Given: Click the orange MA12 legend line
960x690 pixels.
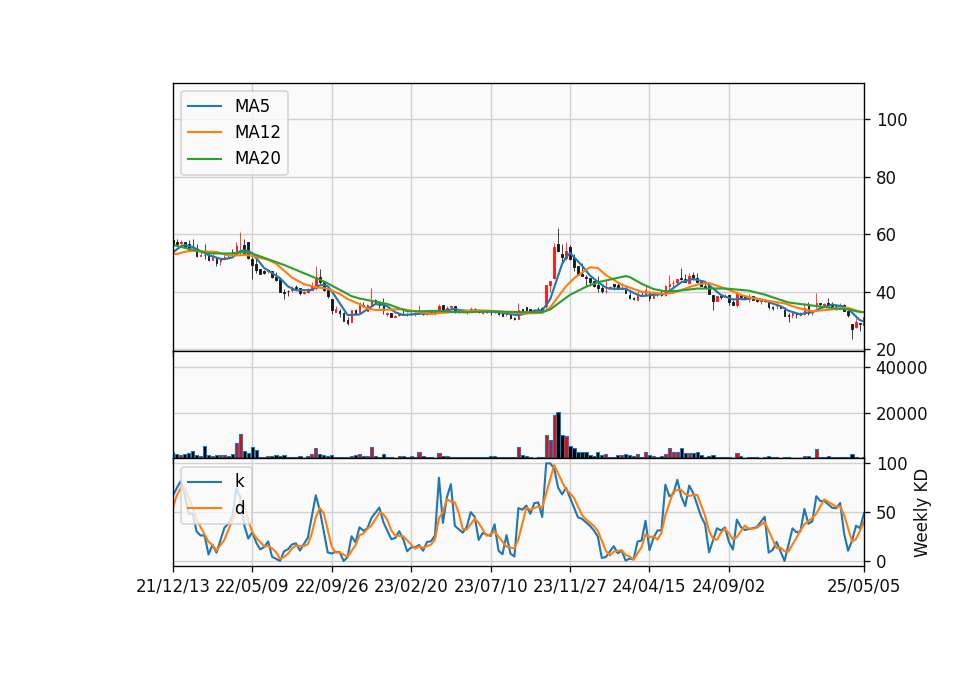Looking at the screenshot, I should click(204, 132).
